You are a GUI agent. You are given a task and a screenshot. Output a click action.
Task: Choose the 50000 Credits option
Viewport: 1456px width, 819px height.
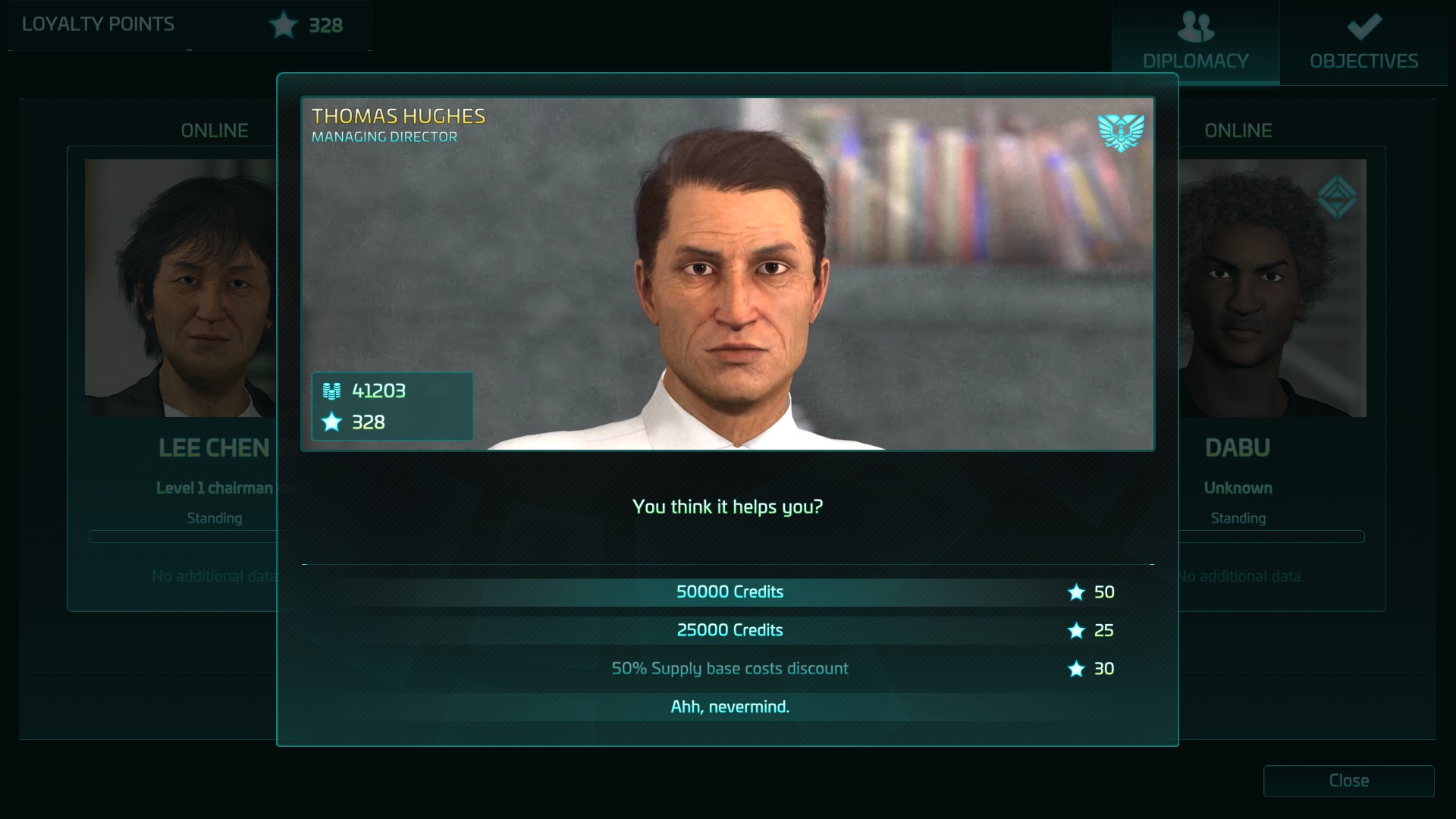[728, 592]
